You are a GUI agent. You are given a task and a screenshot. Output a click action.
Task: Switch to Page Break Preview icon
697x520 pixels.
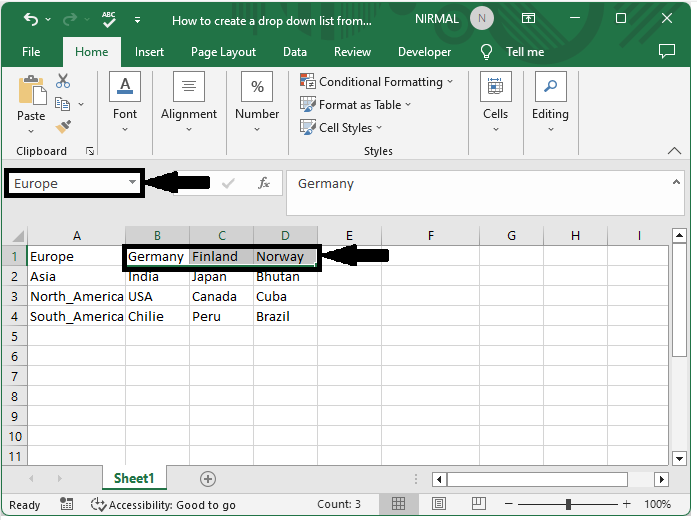pos(478,504)
